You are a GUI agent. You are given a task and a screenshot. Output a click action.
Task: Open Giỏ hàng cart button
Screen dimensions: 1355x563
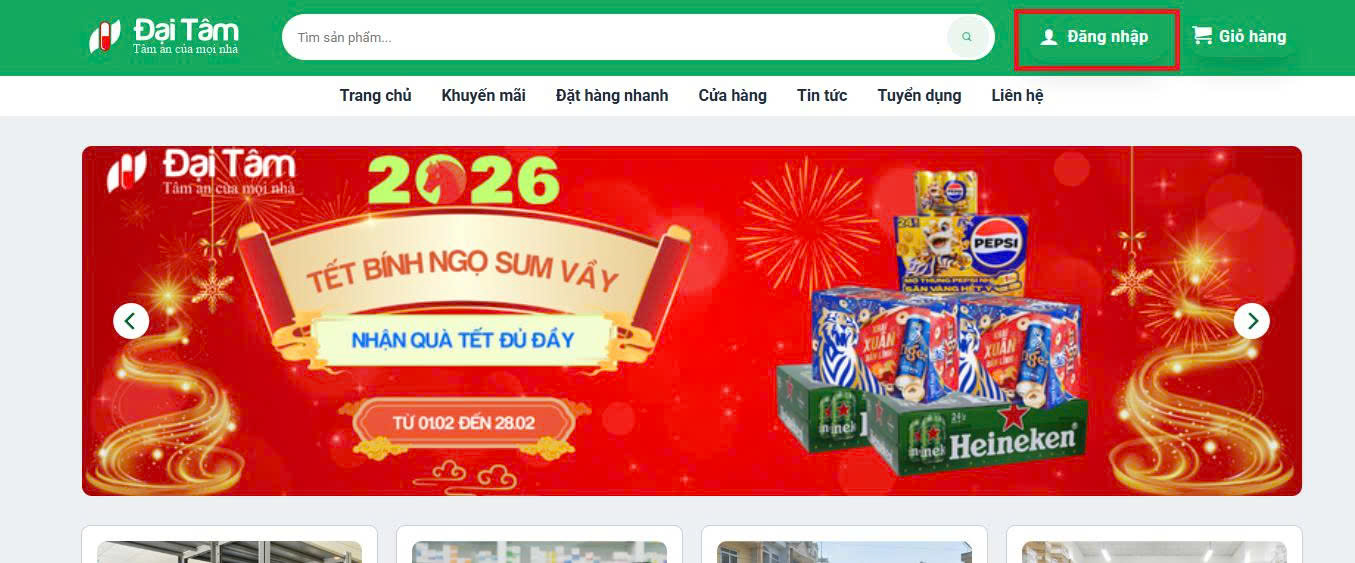pos(1239,37)
